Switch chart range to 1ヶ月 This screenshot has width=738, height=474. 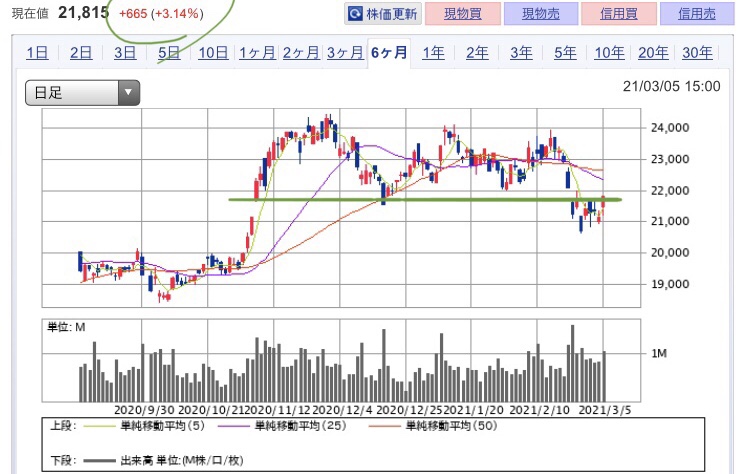click(257, 53)
